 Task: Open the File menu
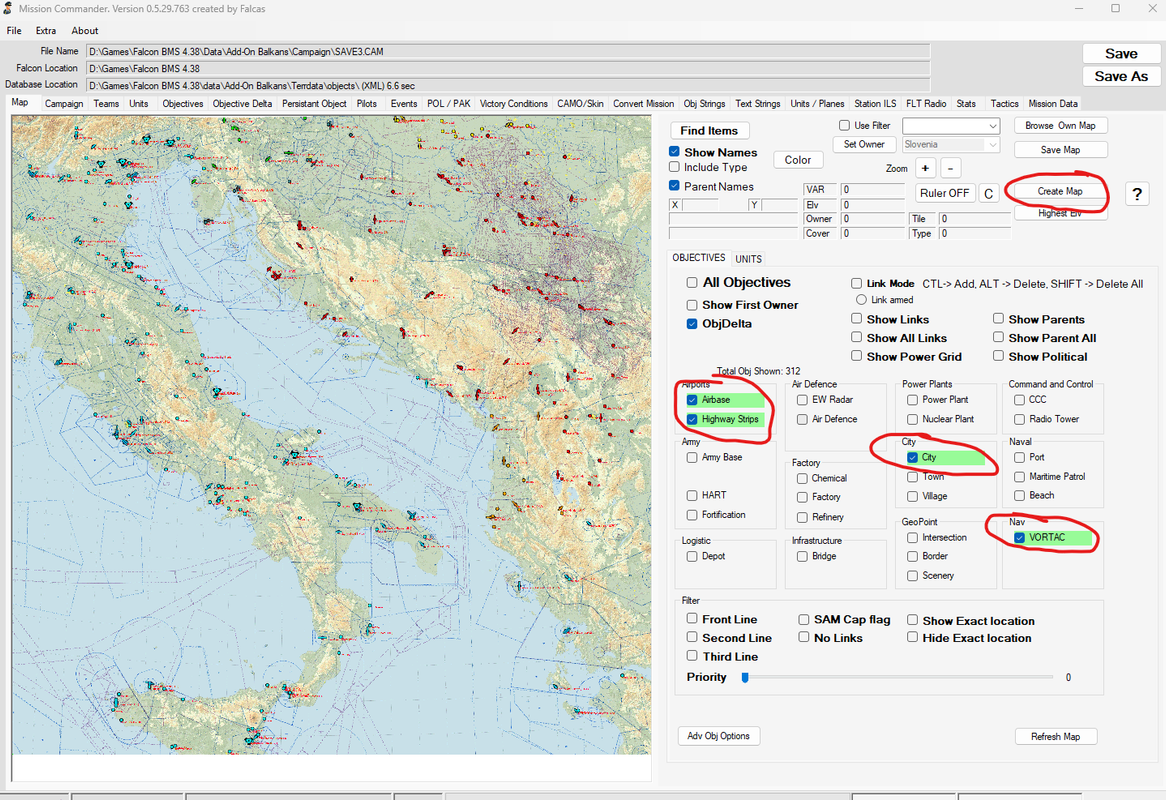click(14, 30)
